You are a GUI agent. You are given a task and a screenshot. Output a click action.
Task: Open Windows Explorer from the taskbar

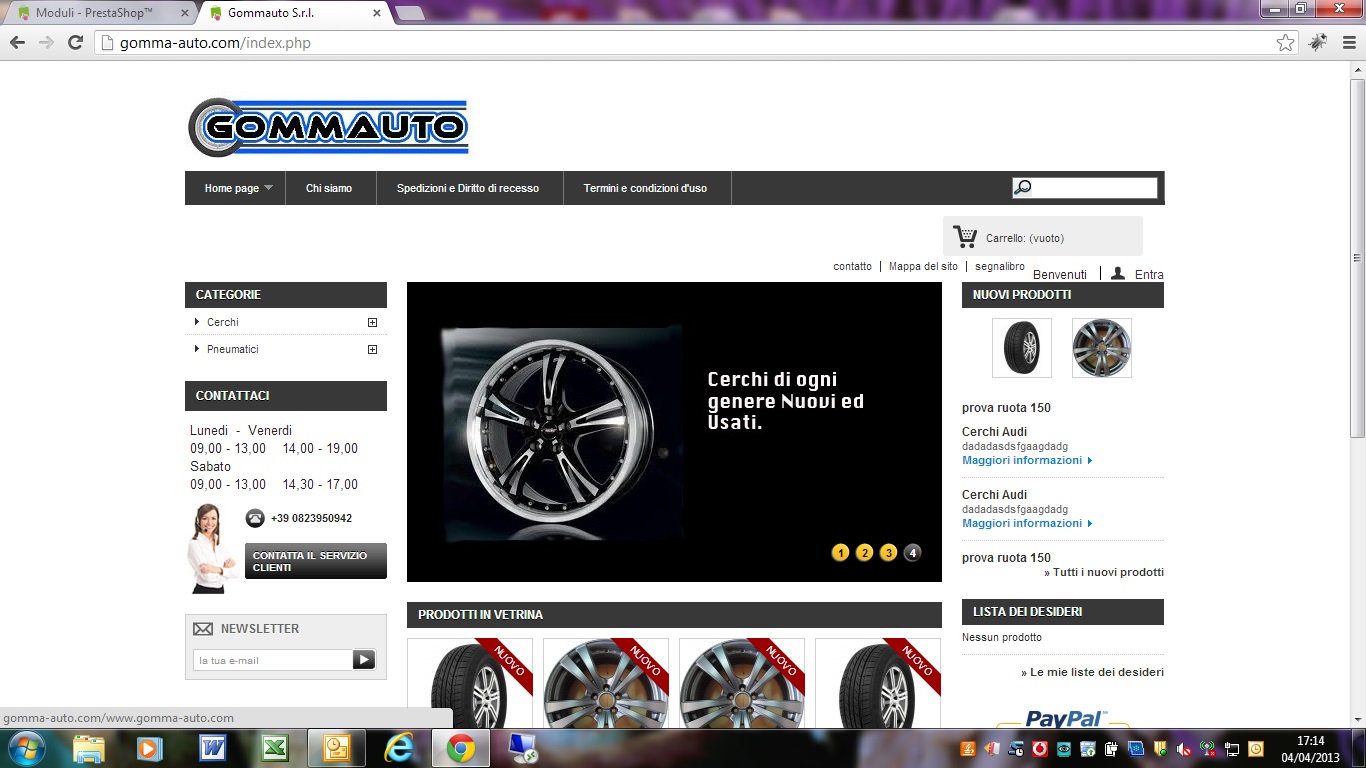pyautogui.click(x=89, y=748)
